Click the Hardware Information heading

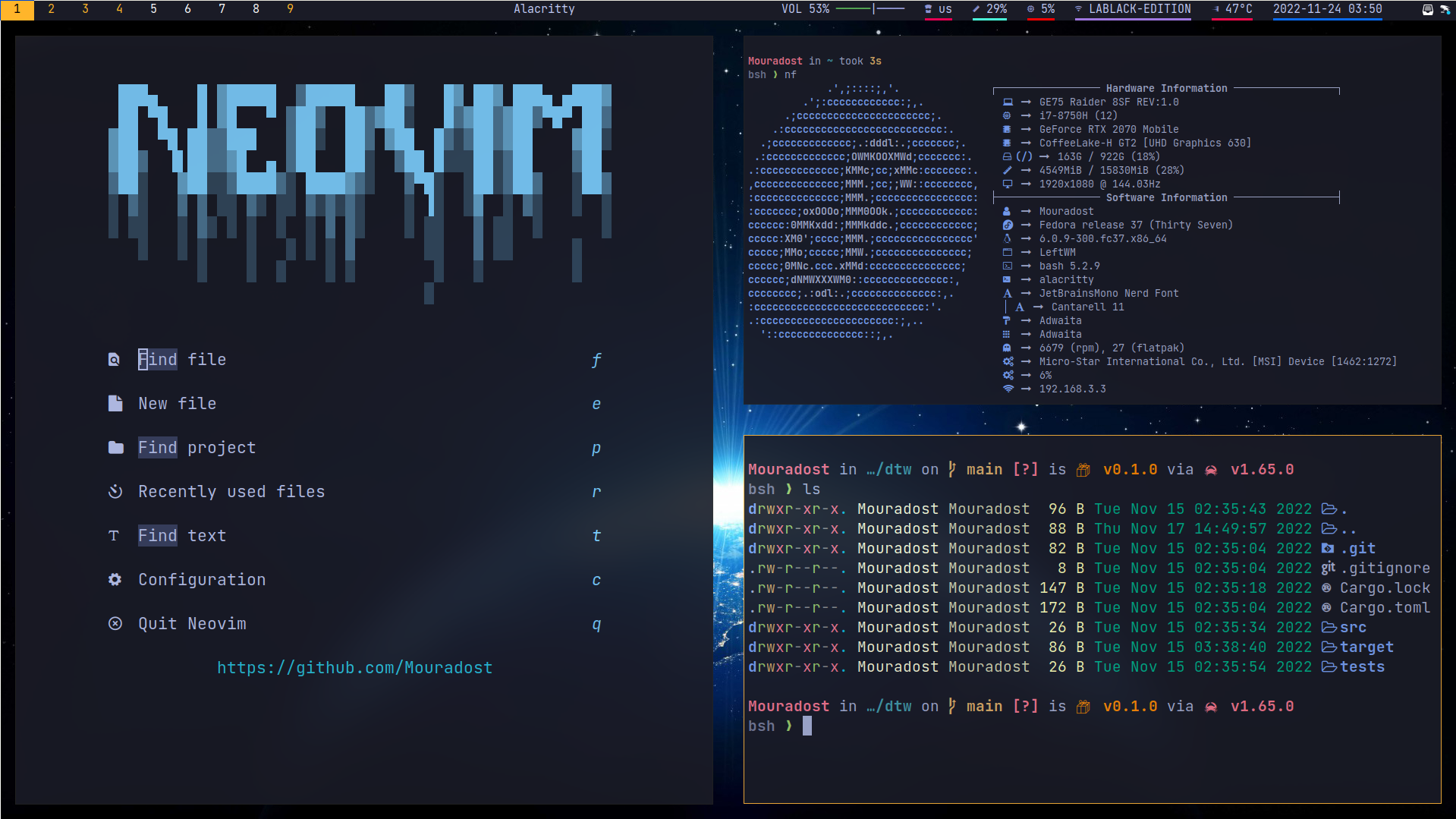coord(1166,88)
